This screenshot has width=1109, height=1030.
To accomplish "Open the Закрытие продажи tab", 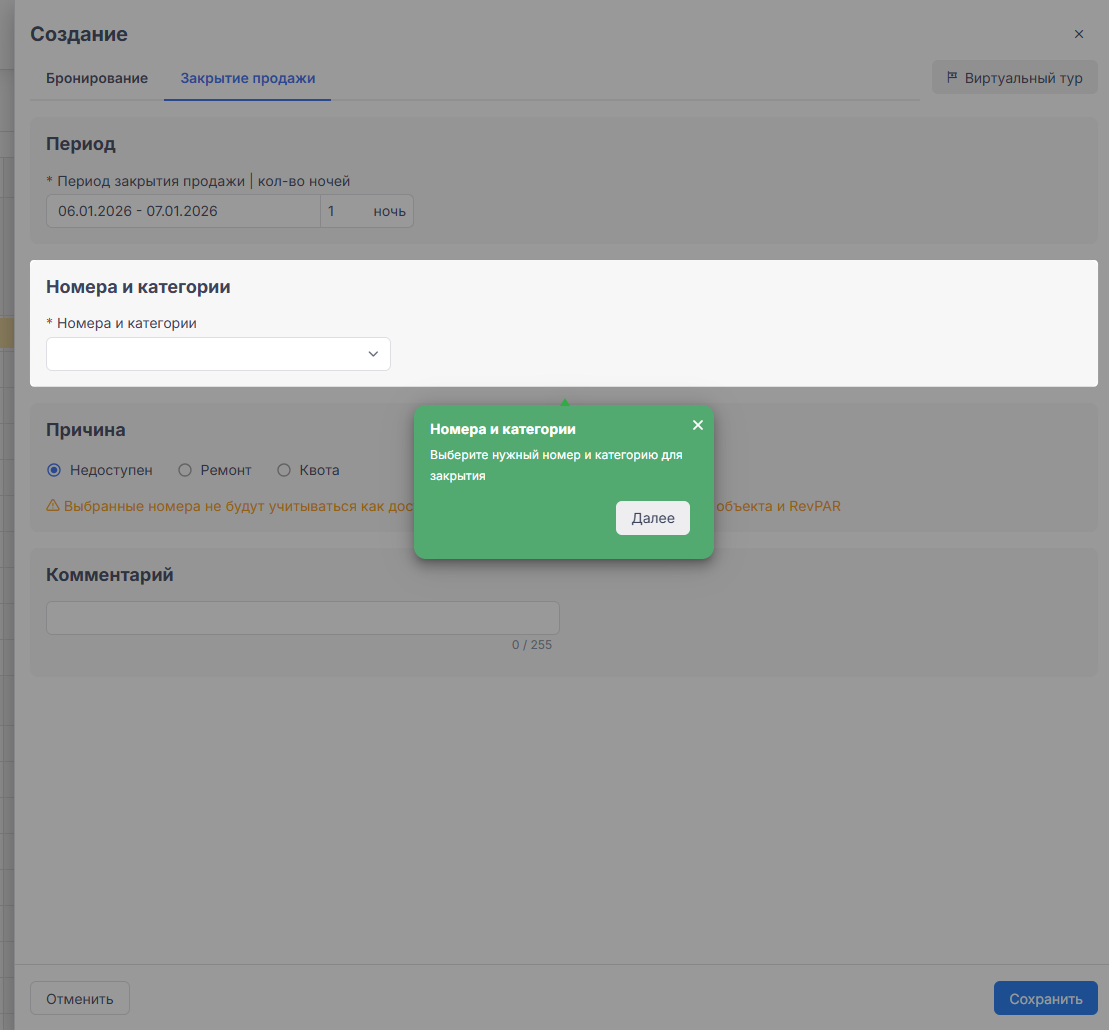I will [x=248, y=78].
